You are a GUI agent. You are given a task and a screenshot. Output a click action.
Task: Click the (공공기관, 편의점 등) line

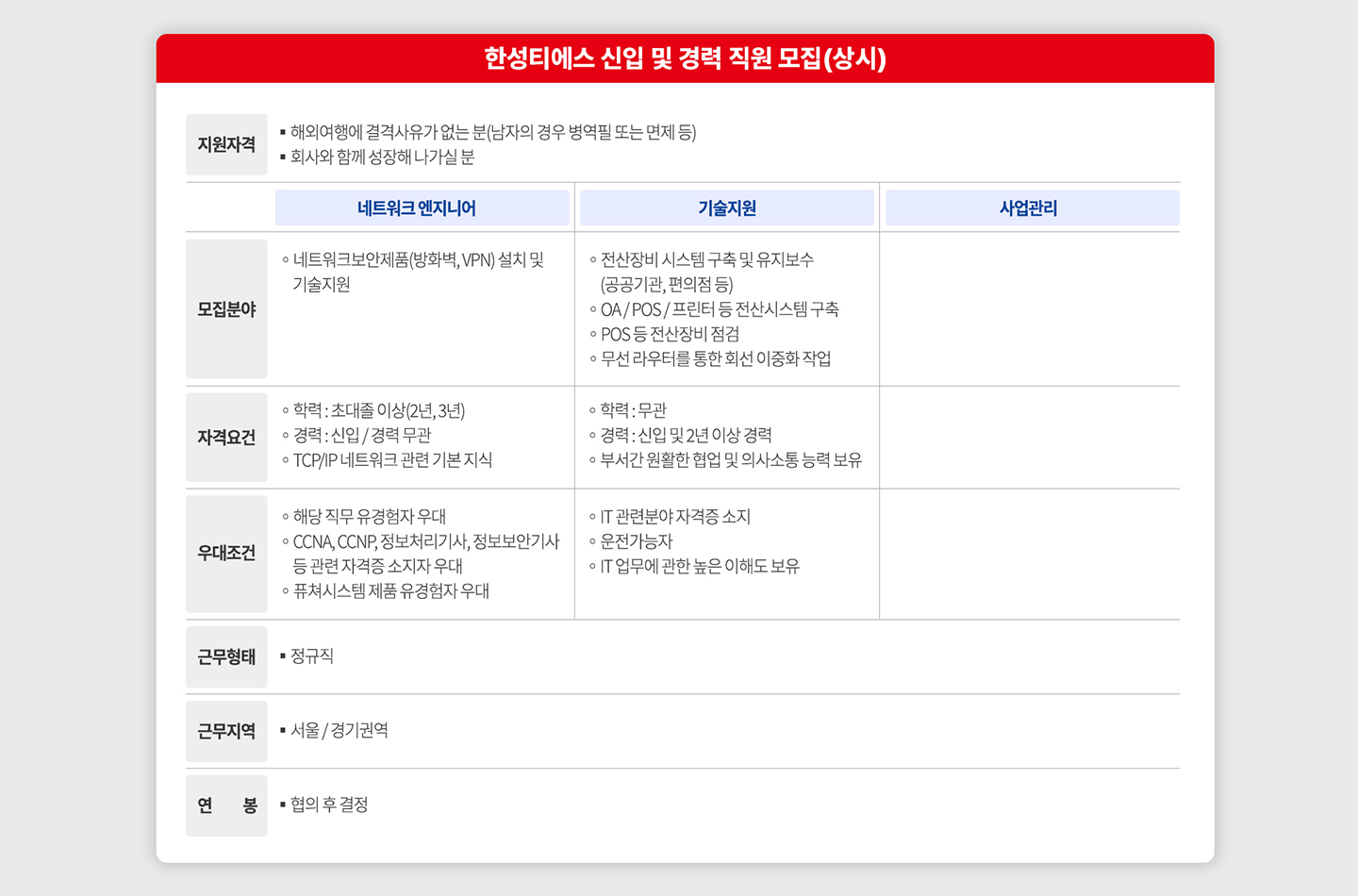[x=667, y=284]
